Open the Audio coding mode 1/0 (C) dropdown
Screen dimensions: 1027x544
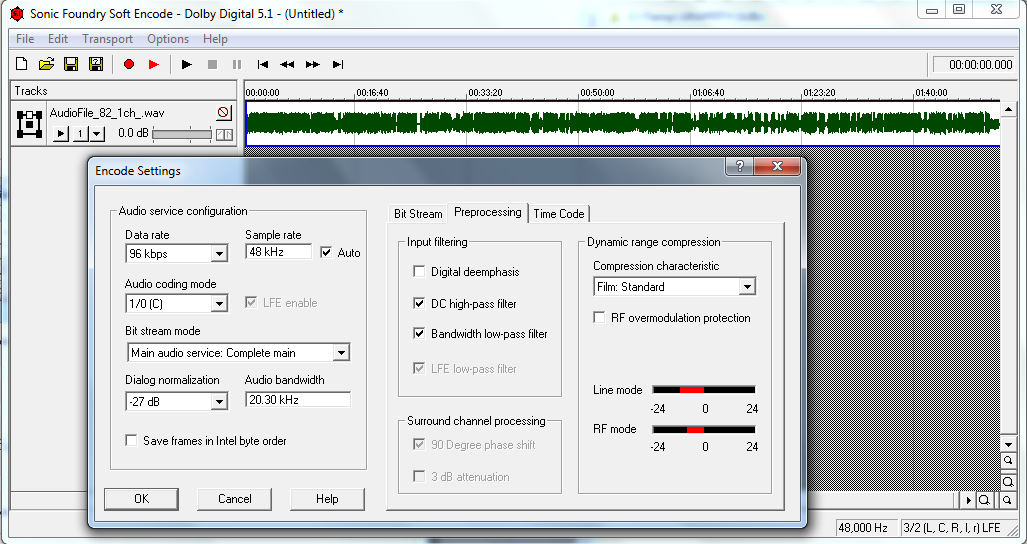(219, 303)
